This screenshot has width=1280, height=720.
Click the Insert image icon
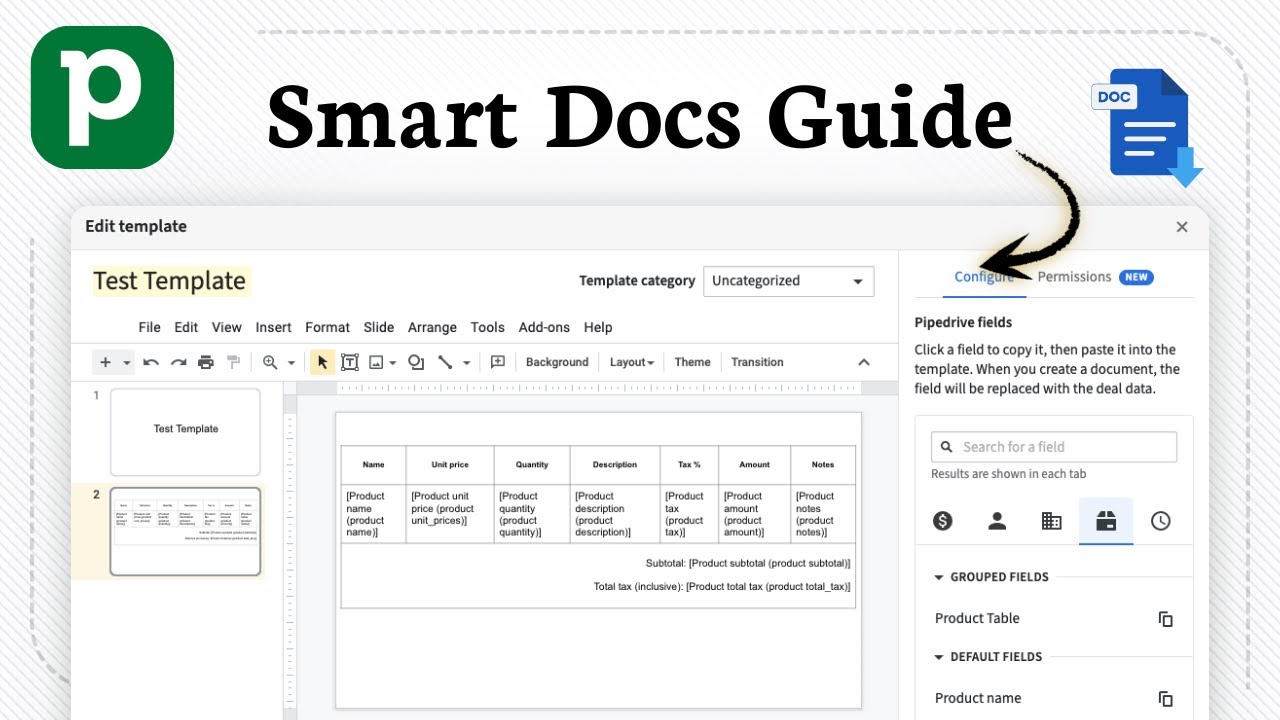pos(377,362)
